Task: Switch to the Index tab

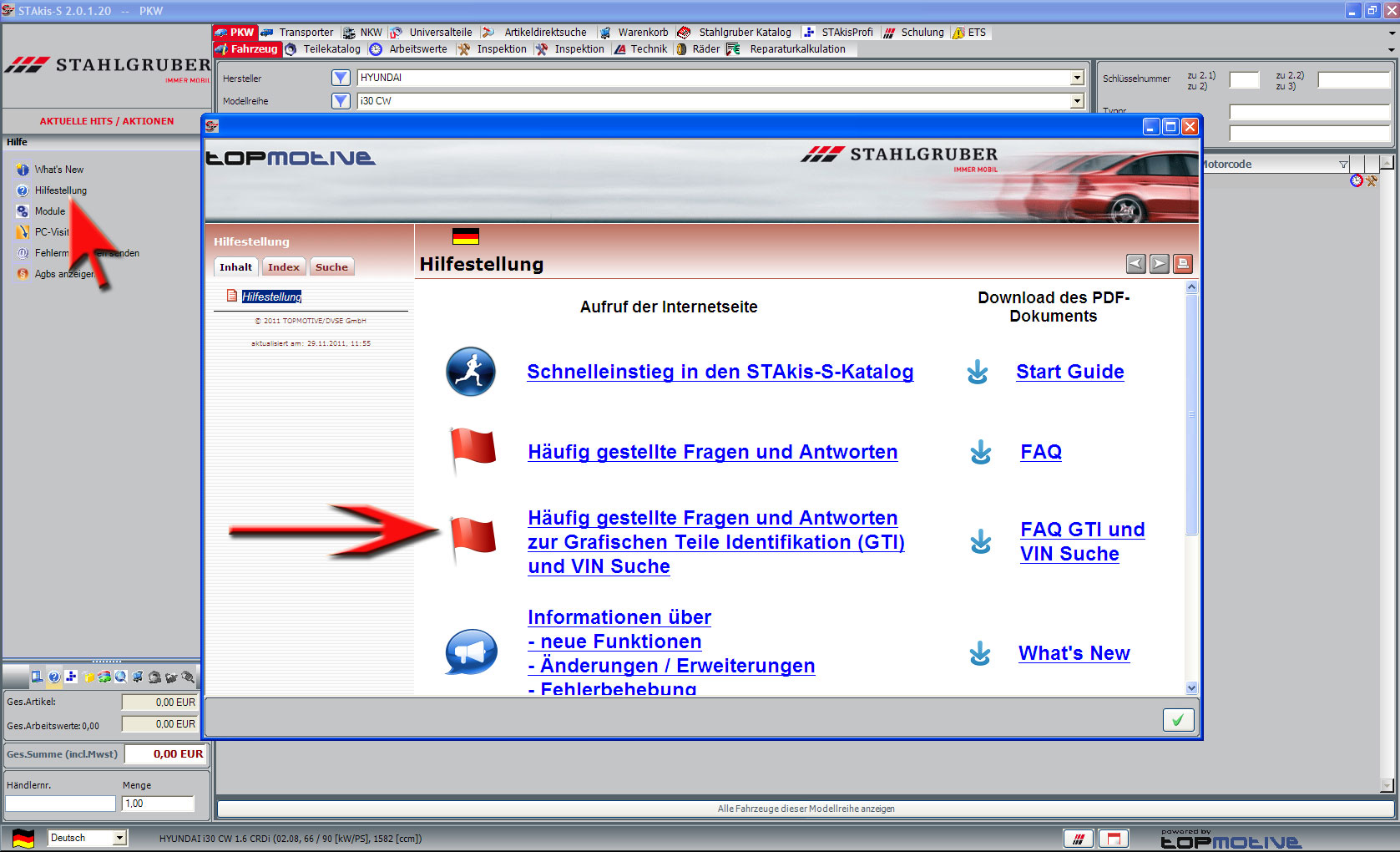Action: point(284,267)
